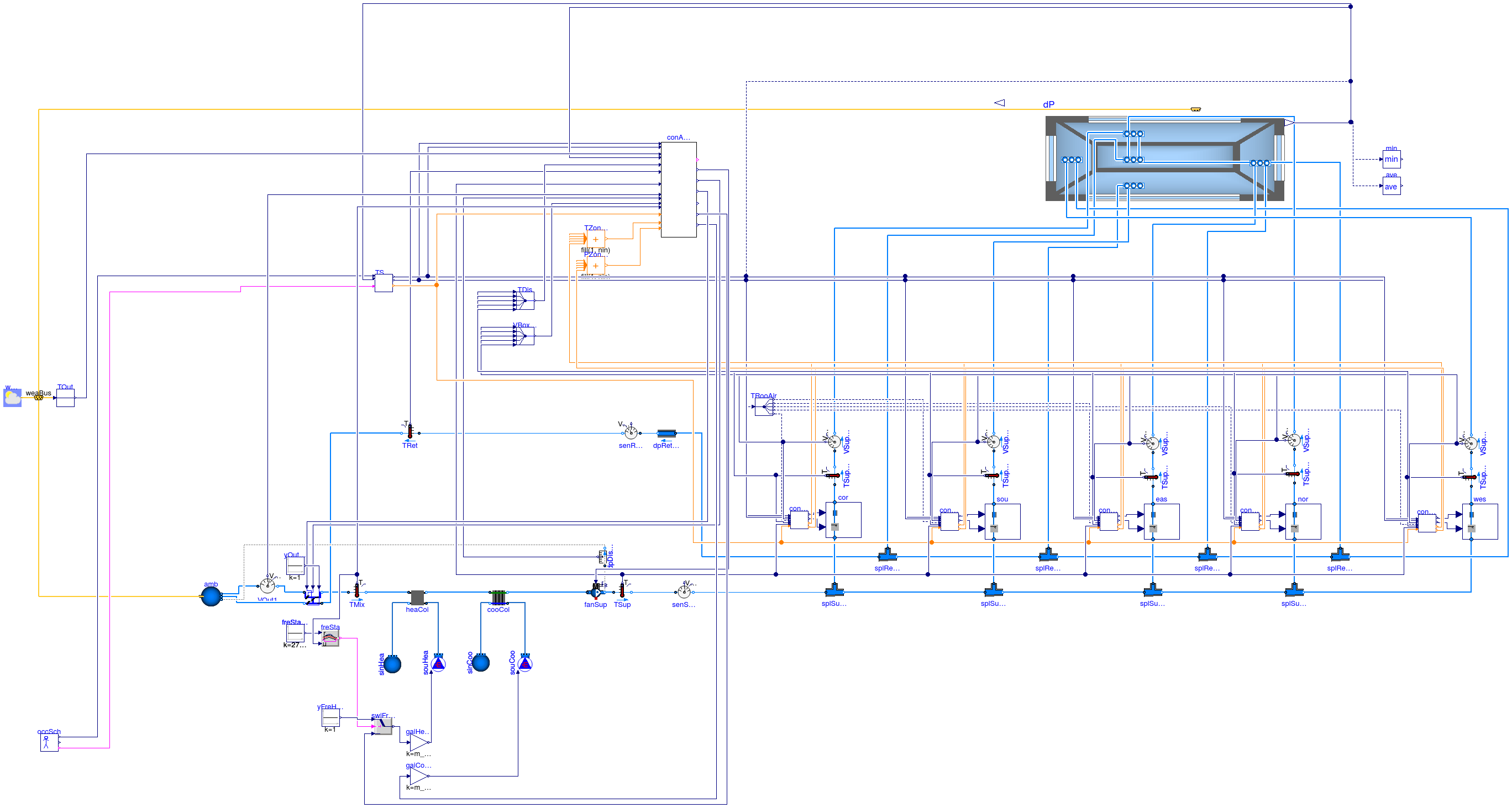Click the fanSup supply fan icon
1512x808 pixels.
596,591
